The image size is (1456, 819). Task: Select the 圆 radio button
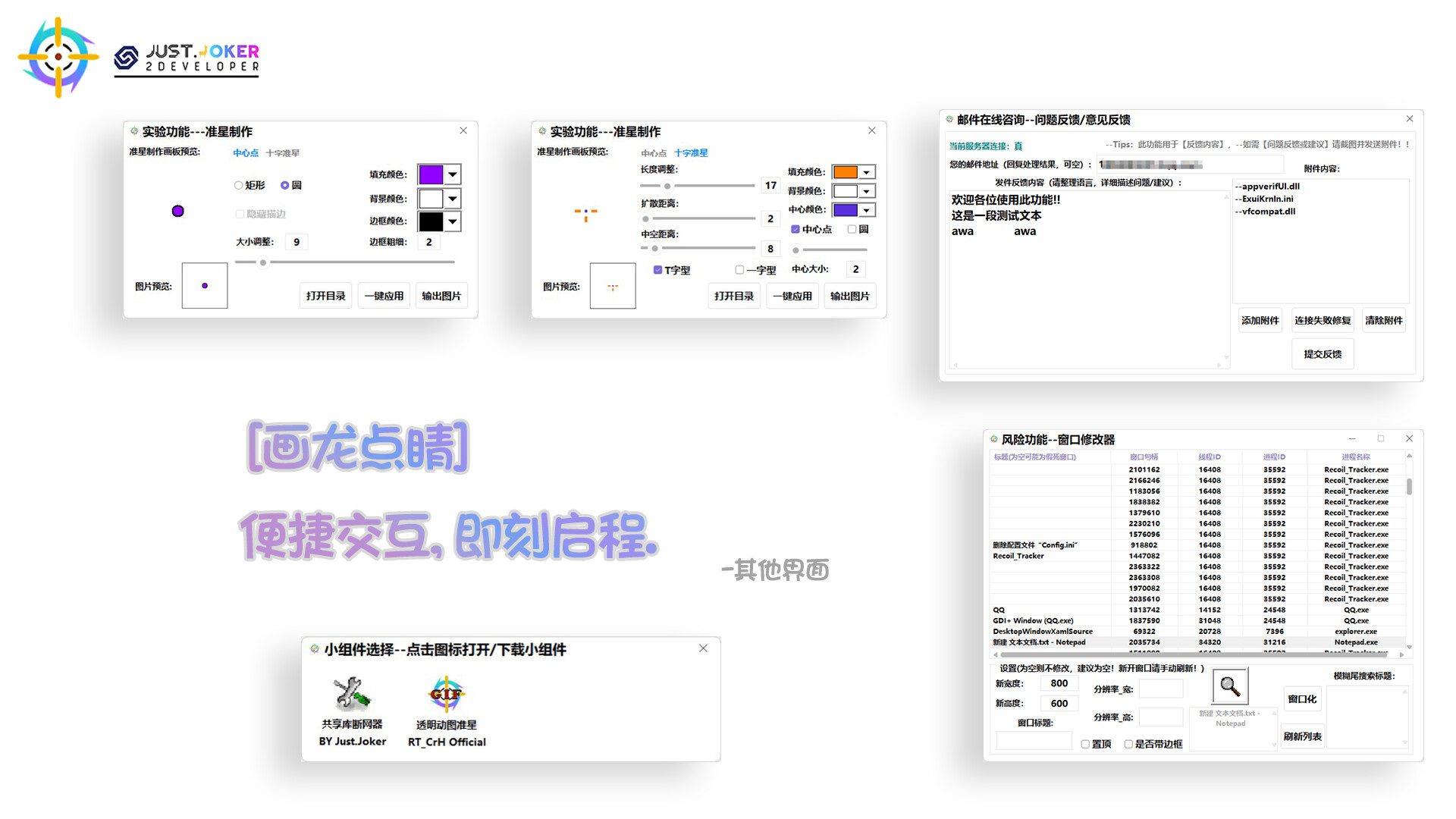(284, 185)
